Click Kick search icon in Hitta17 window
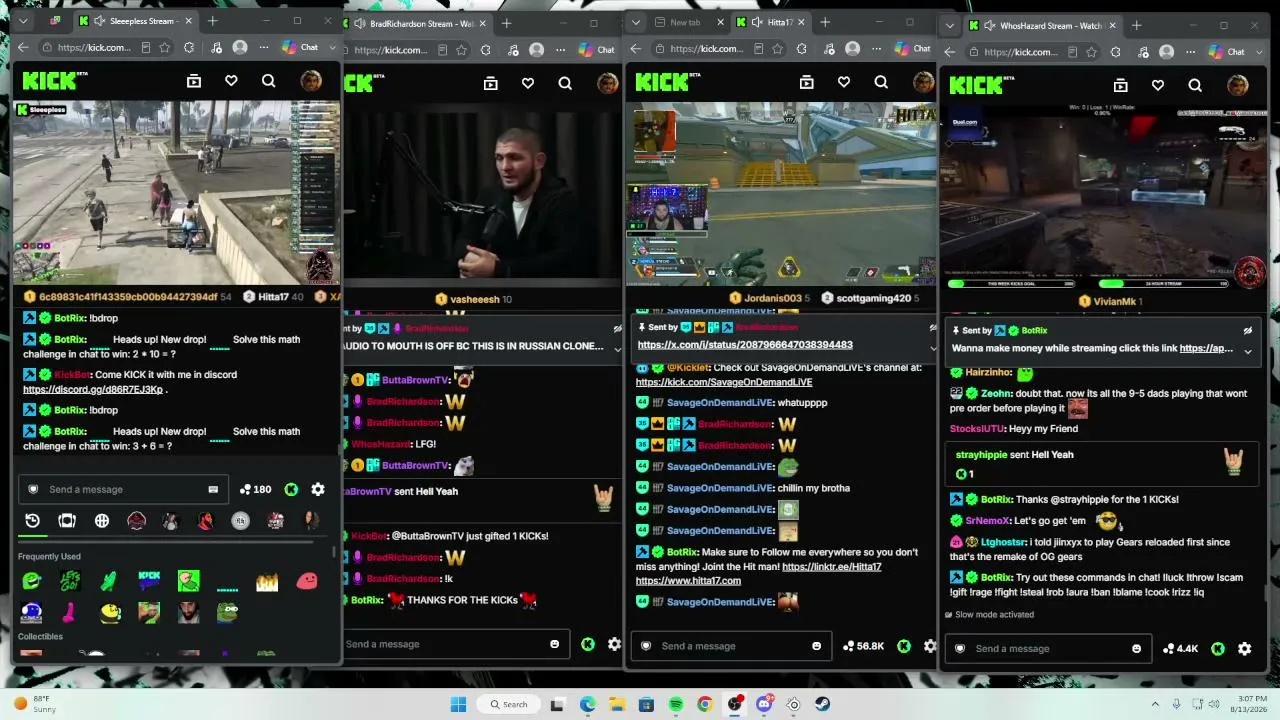Screen dimensions: 1280x720 [881, 82]
